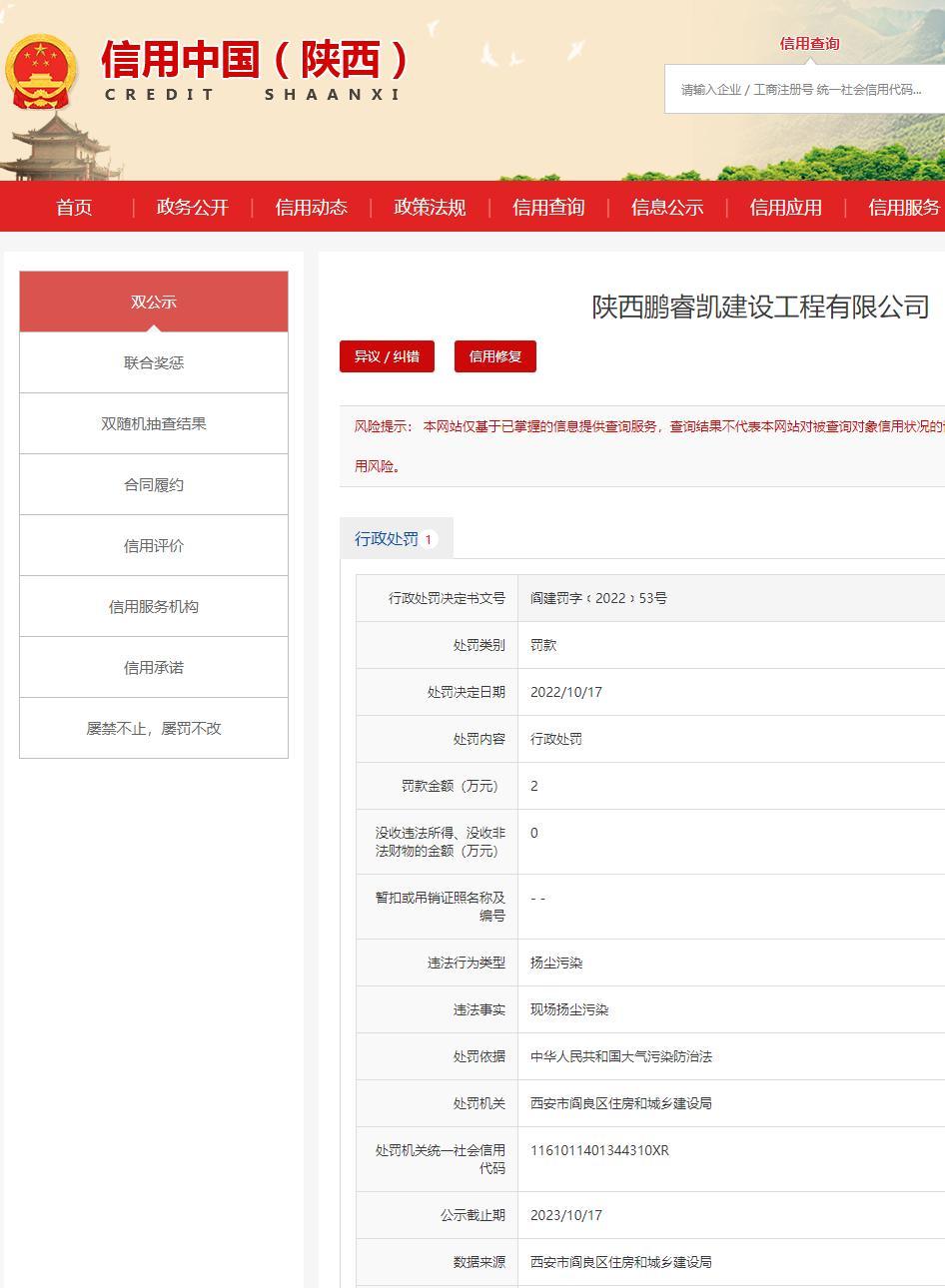Open the 信用动态 navigation item
The image size is (945, 1288).
tap(312, 207)
